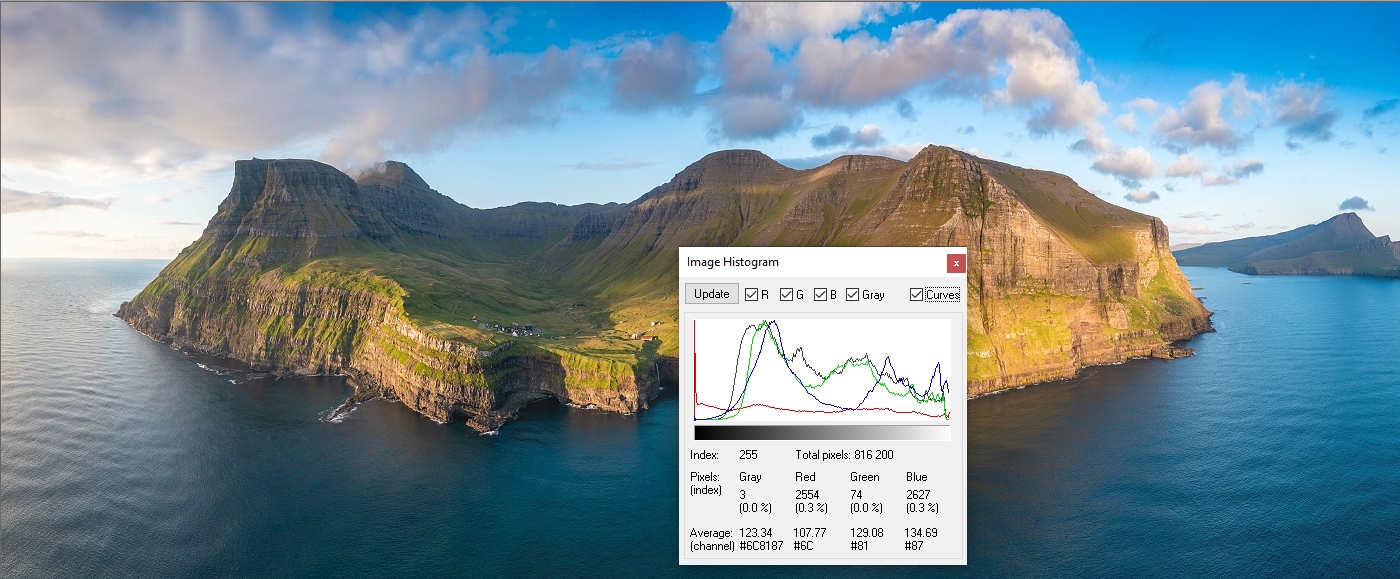Click the black-to-white gradient bar

click(x=822, y=433)
